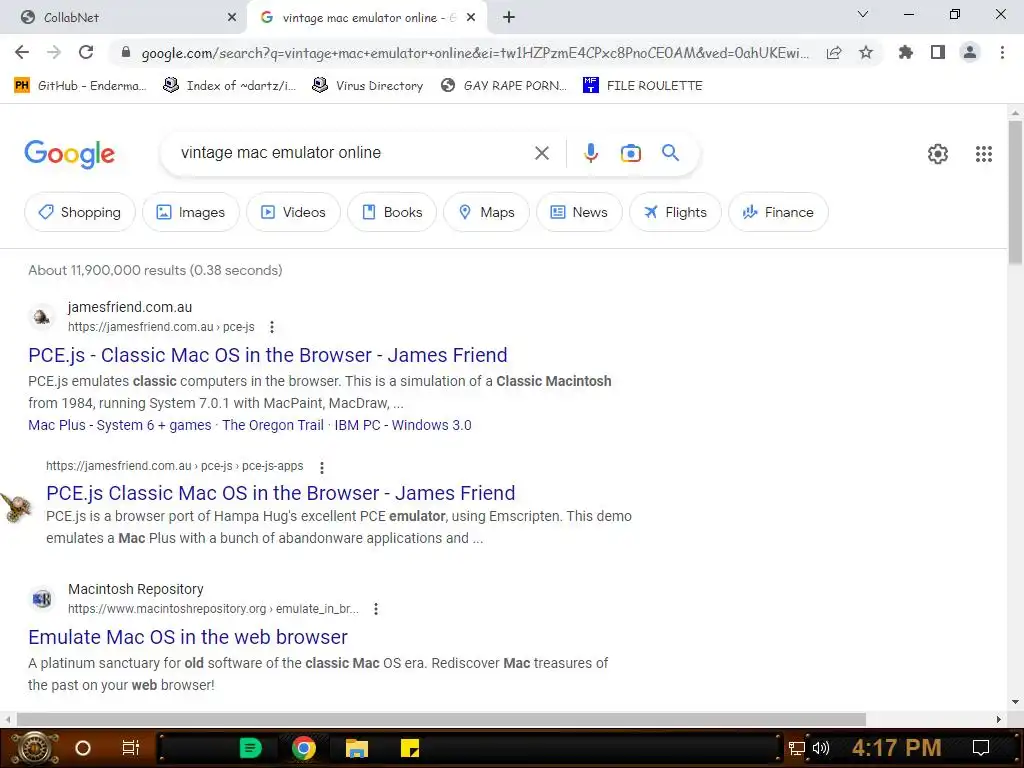This screenshot has height=768, width=1024.
Task: Click the vertical scrollbar thumb
Action: (x=1015, y=193)
